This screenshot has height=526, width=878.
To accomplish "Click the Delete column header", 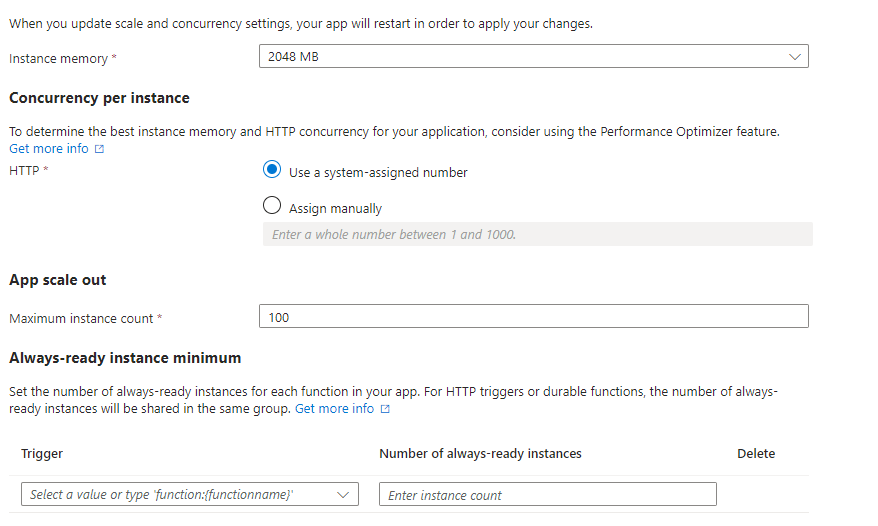I will (x=756, y=453).
